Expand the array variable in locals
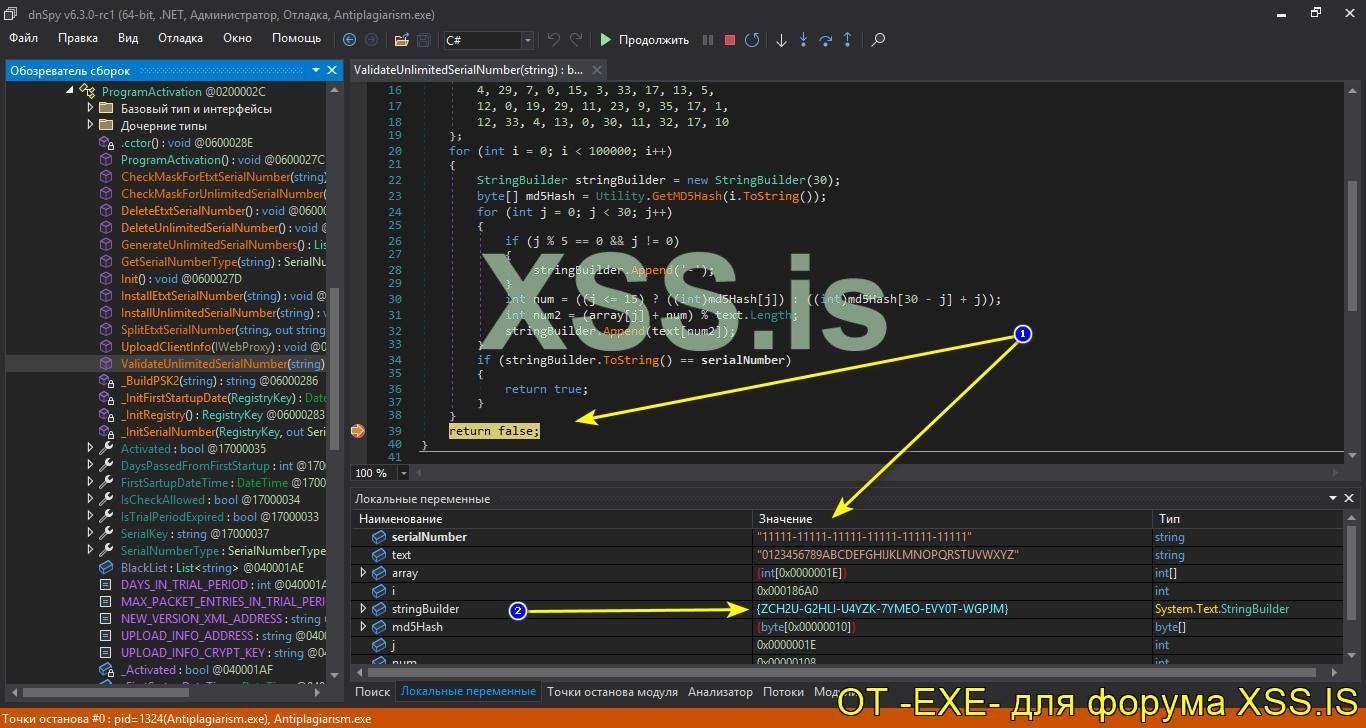Screen dimensions: 1366x728 point(363,573)
